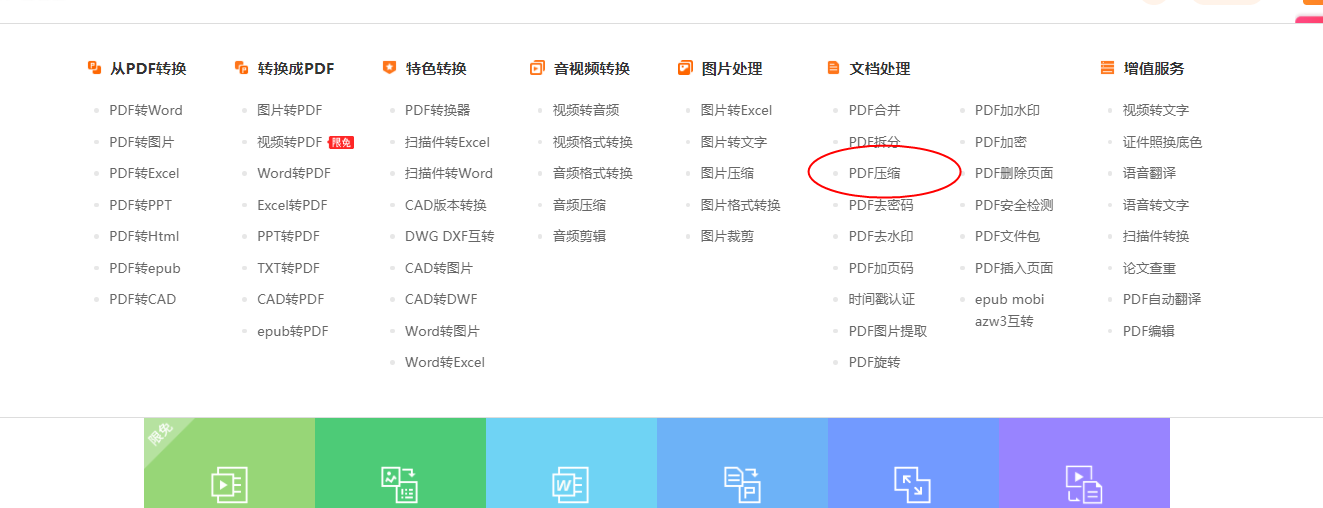Viewport: 1323px width, 508px height.
Task: Choose the PDF转Excel option
Action: pos(144,173)
